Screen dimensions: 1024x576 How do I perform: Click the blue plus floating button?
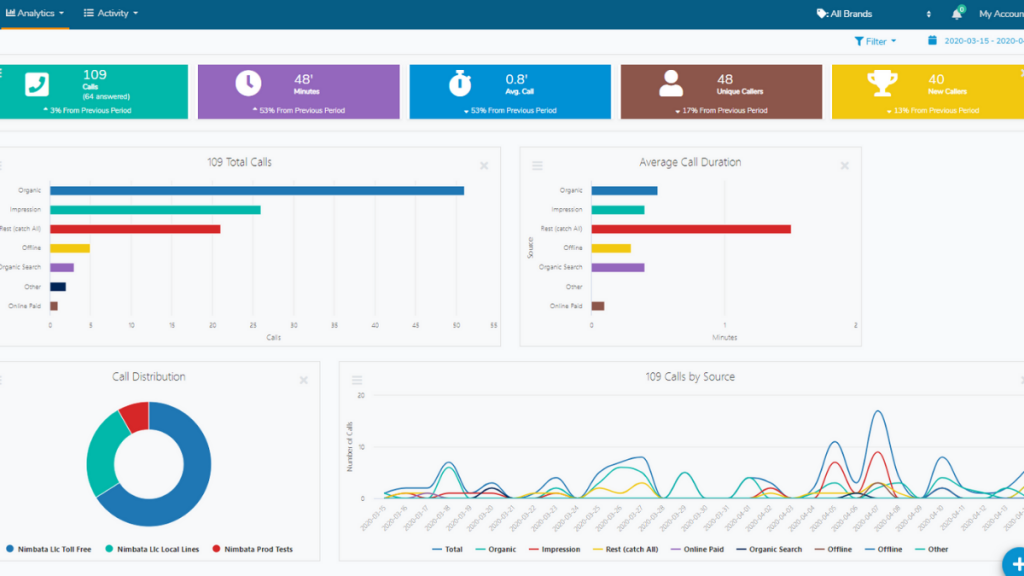pyautogui.click(x=1016, y=563)
